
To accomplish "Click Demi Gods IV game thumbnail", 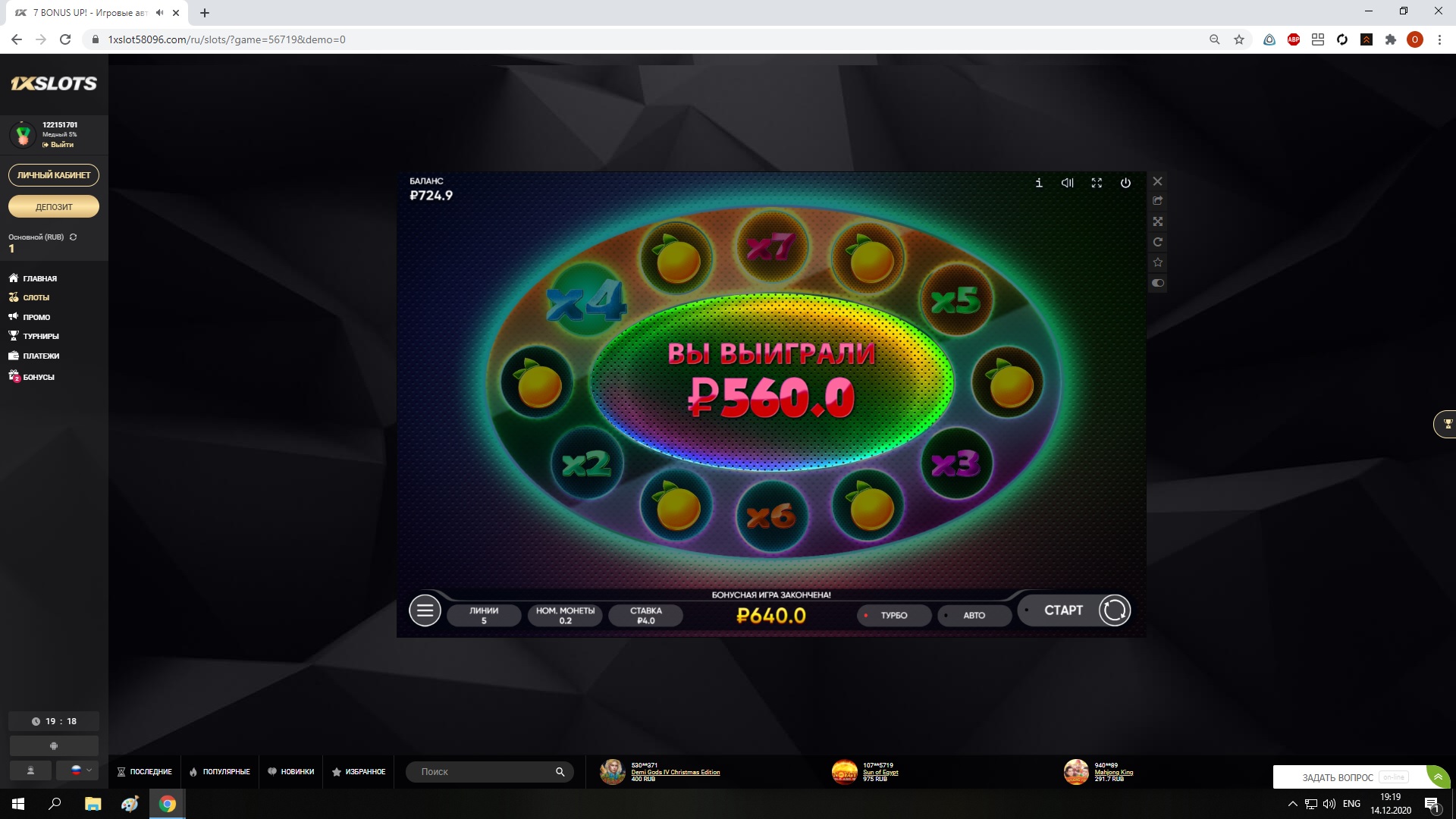I will (x=612, y=772).
